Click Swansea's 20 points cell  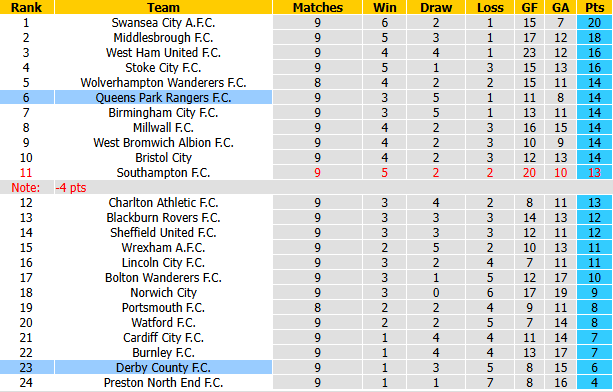coord(595,23)
